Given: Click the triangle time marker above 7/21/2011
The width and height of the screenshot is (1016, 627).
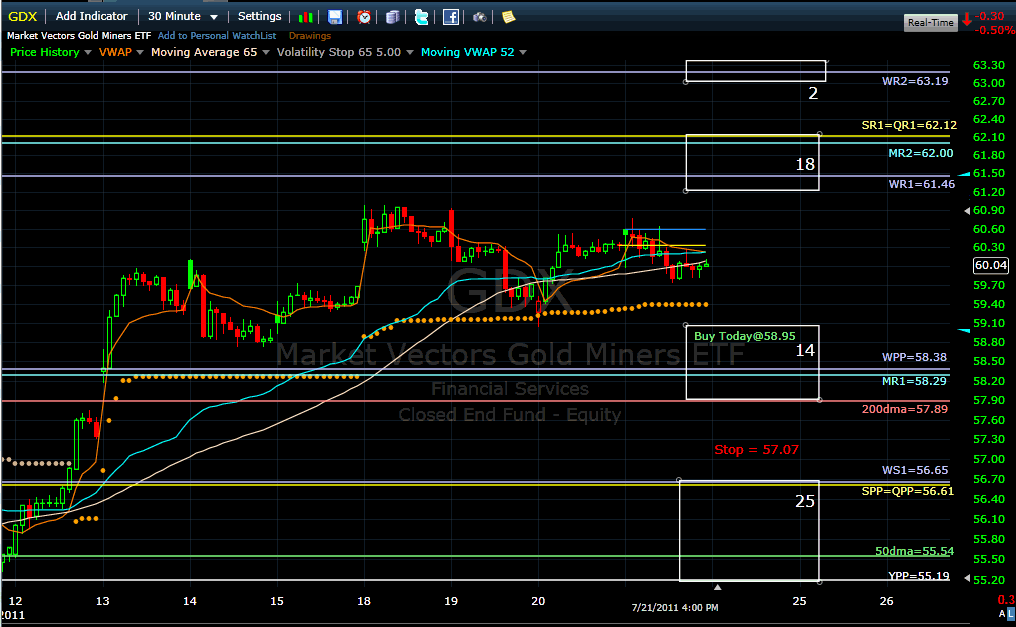Looking at the screenshot, I should click(x=717, y=587).
